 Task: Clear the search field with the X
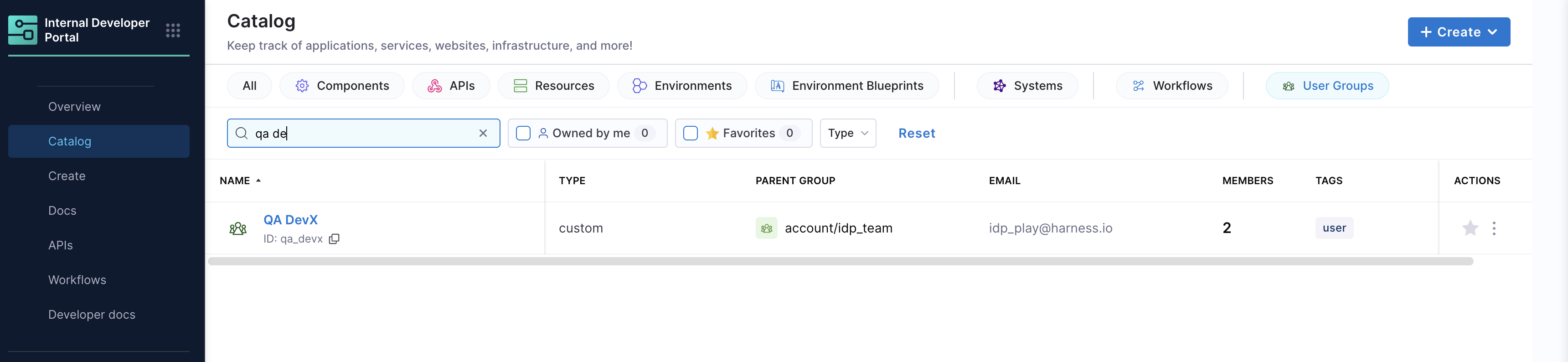tap(483, 133)
